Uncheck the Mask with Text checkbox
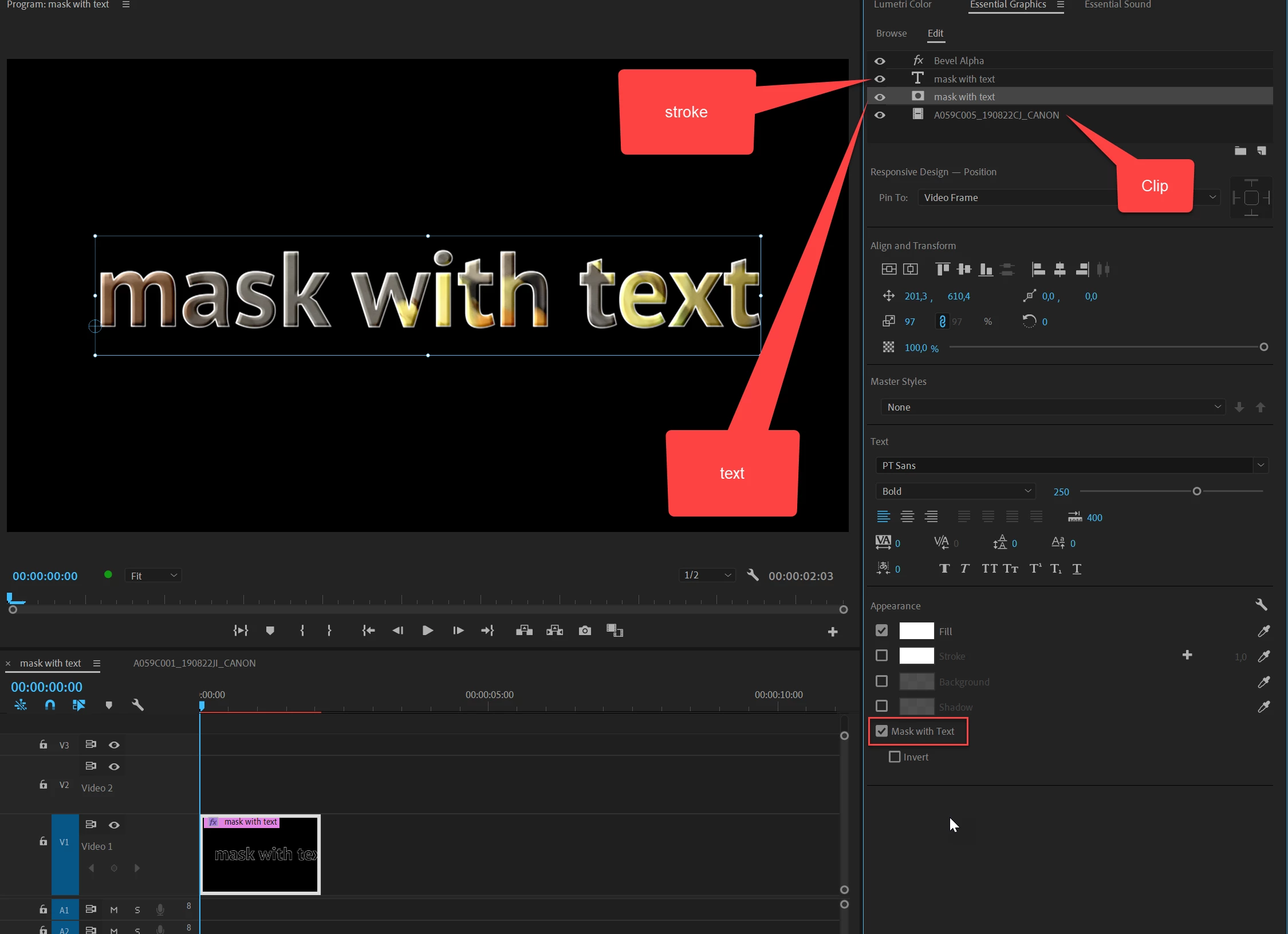This screenshot has width=1288, height=934. point(881,731)
